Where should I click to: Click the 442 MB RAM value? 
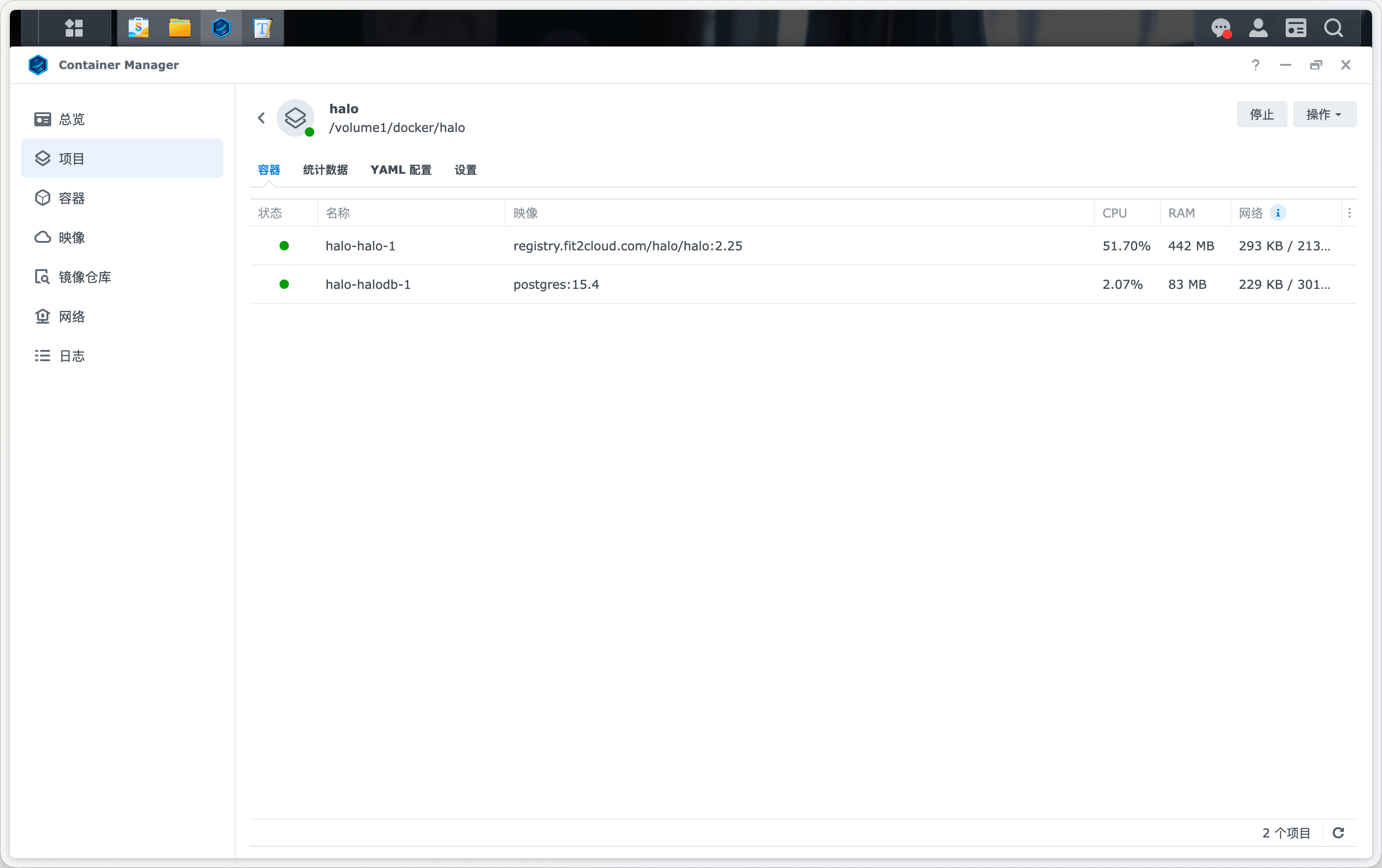click(1191, 246)
